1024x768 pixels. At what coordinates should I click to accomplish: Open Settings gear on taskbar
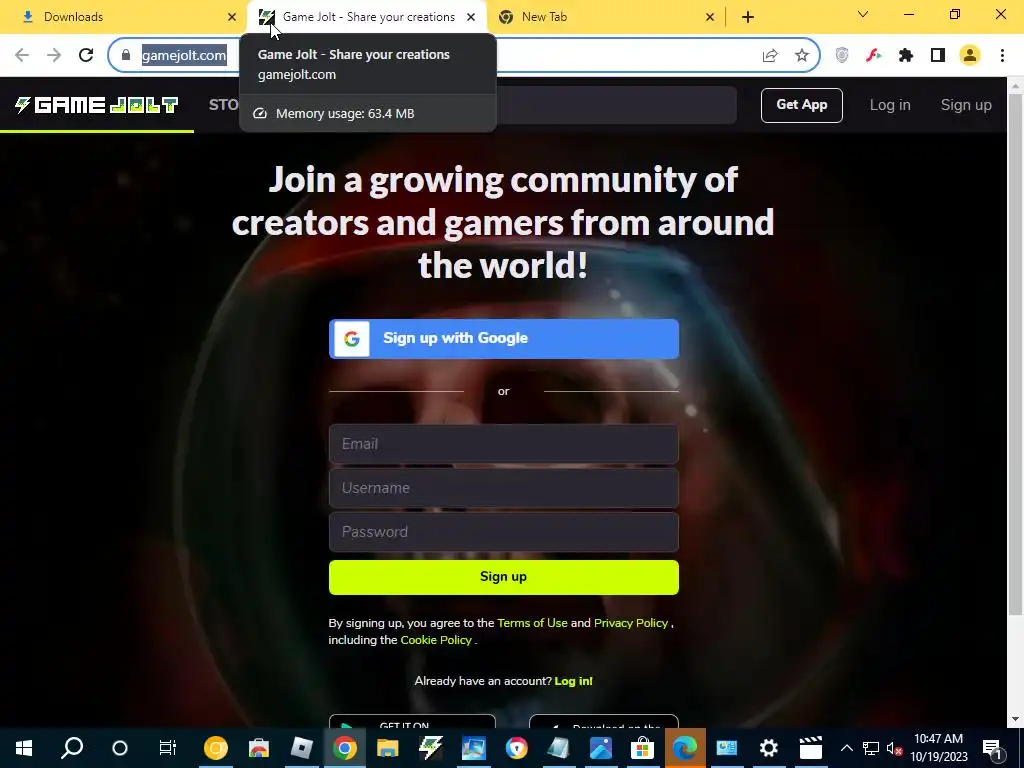[769, 748]
